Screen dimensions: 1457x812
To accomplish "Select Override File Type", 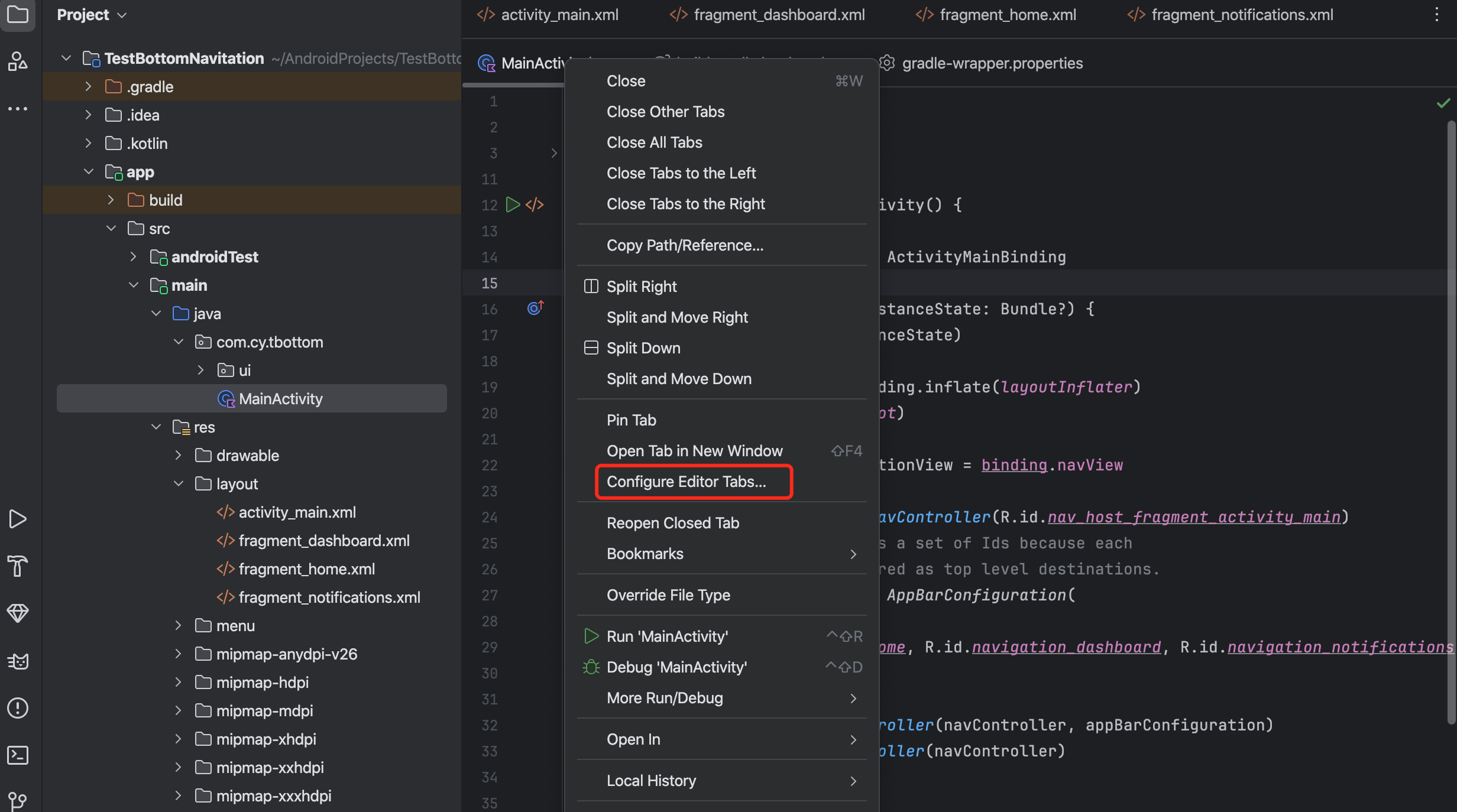I will 722,595.
